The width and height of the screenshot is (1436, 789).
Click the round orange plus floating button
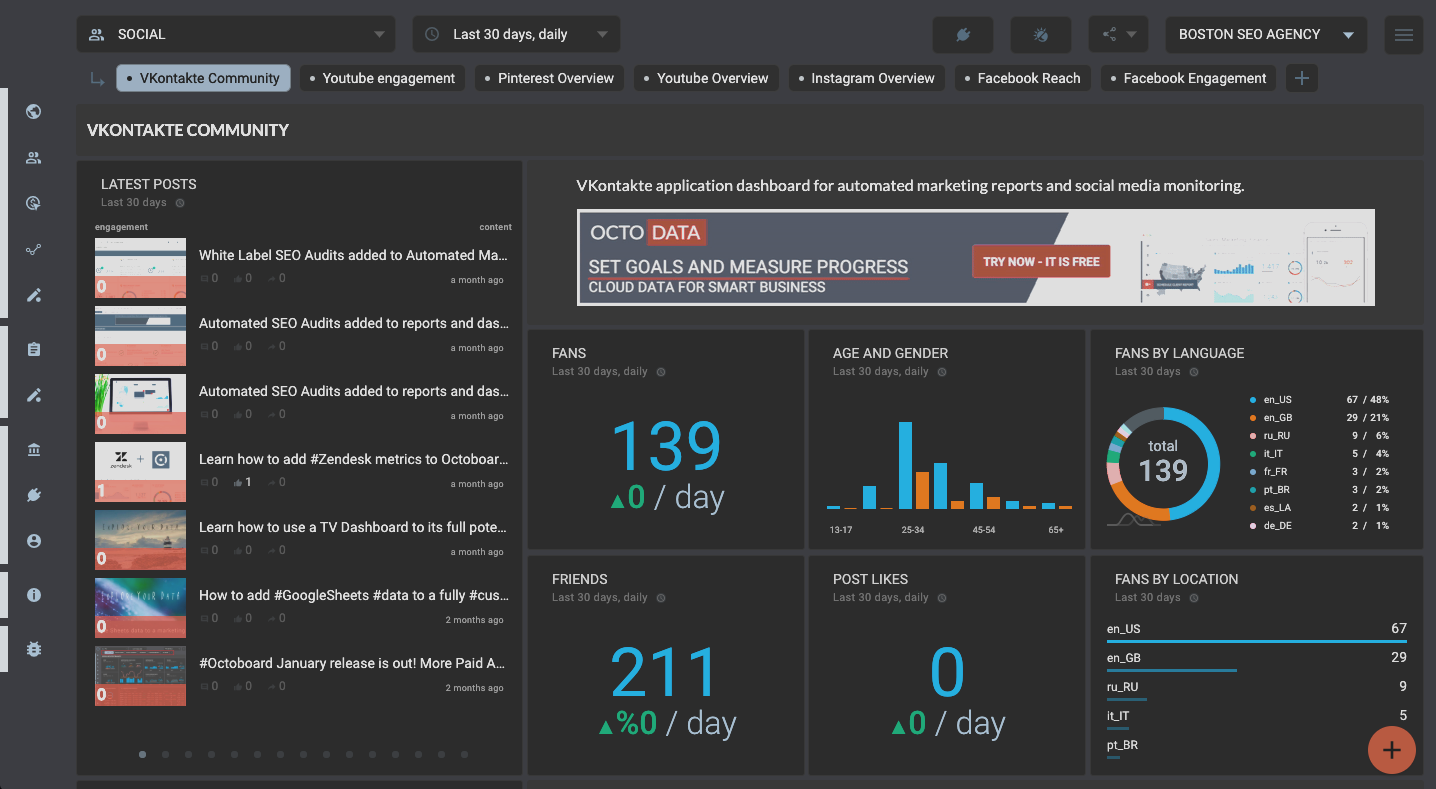click(1392, 750)
